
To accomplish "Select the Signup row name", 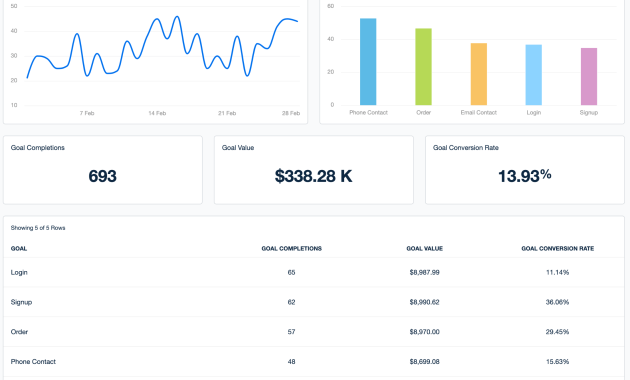I will 21,302.
